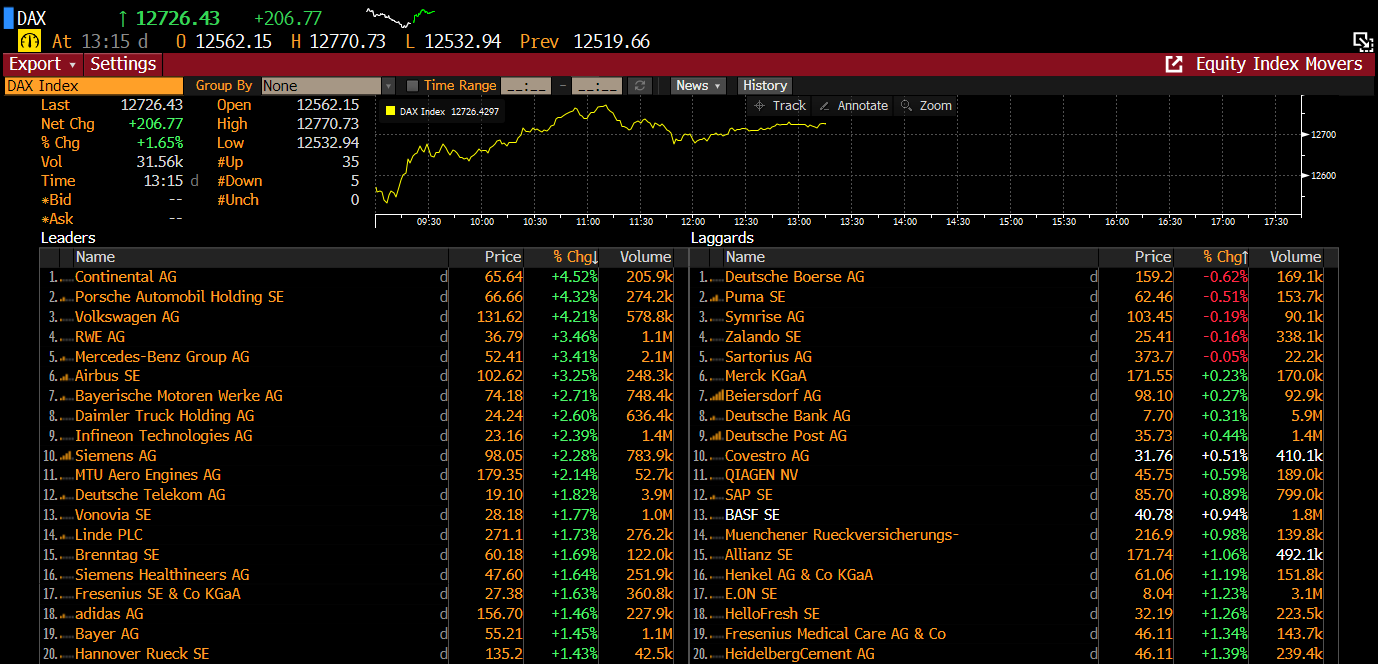Open Continental AG in the Leaders list
The image size is (1378, 664).
tap(125, 277)
